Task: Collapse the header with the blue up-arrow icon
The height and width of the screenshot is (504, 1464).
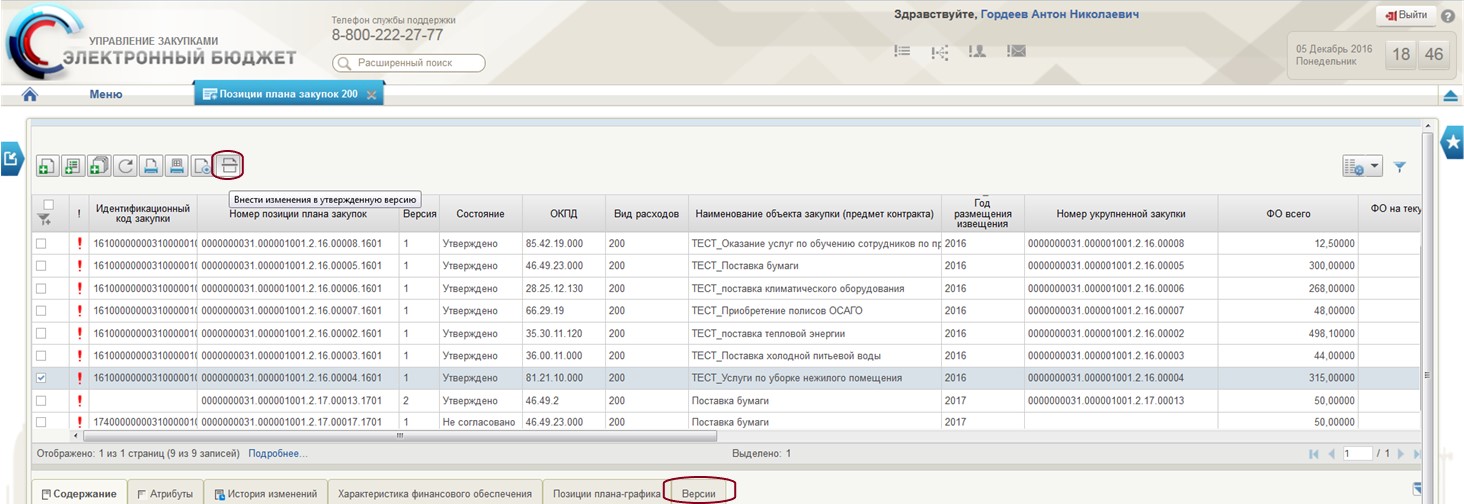Action: pos(1451,95)
